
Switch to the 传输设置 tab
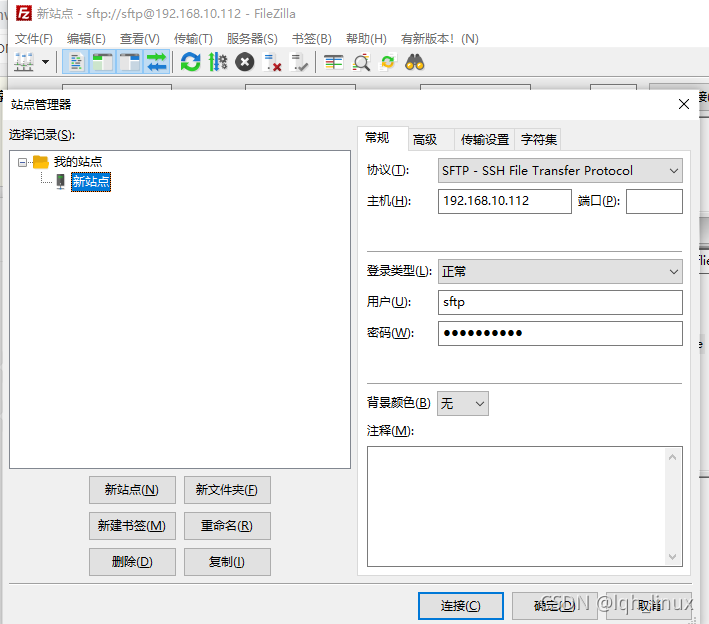pos(485,140)
